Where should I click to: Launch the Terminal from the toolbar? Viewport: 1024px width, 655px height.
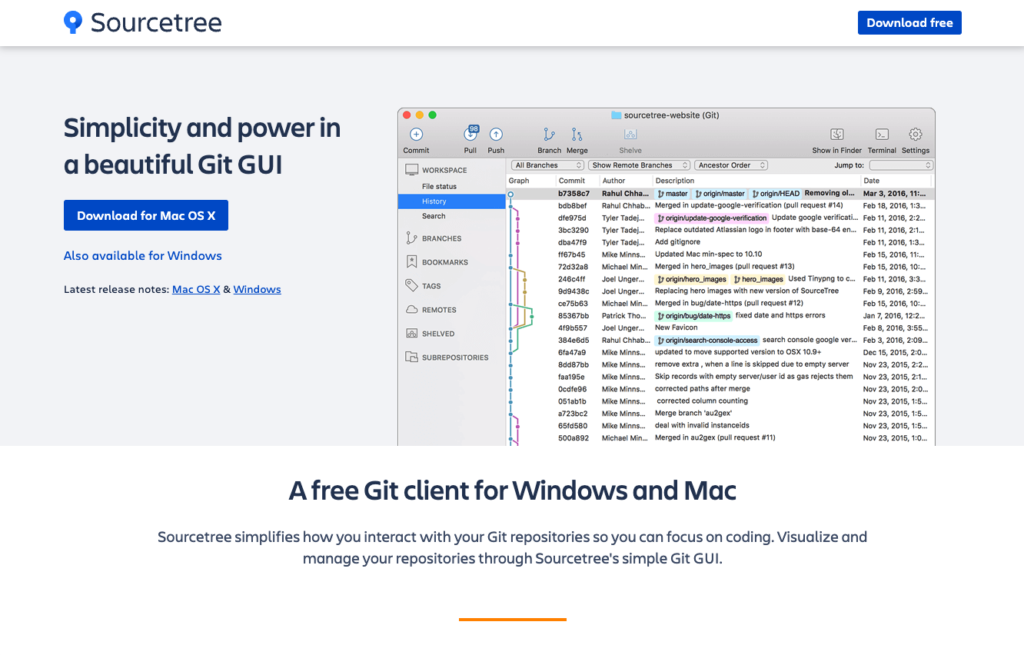880,134
